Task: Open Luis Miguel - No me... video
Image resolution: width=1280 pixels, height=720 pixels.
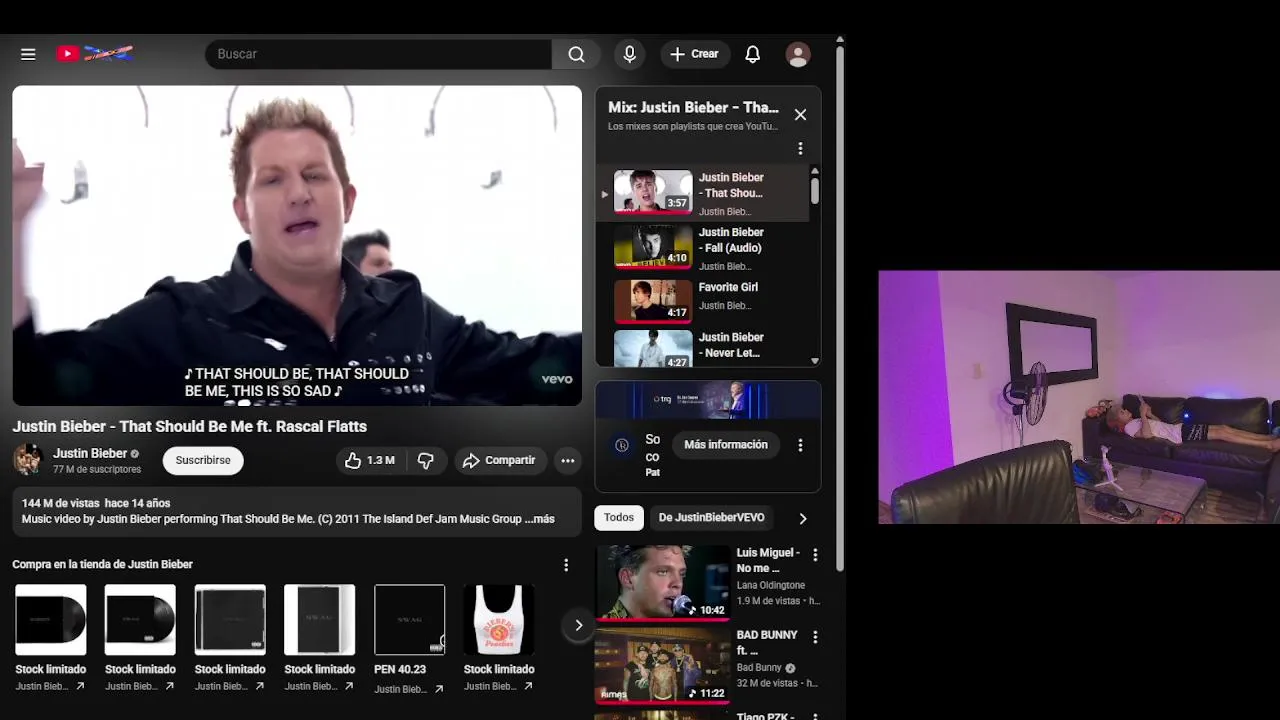Action: [x=663, y=582]
